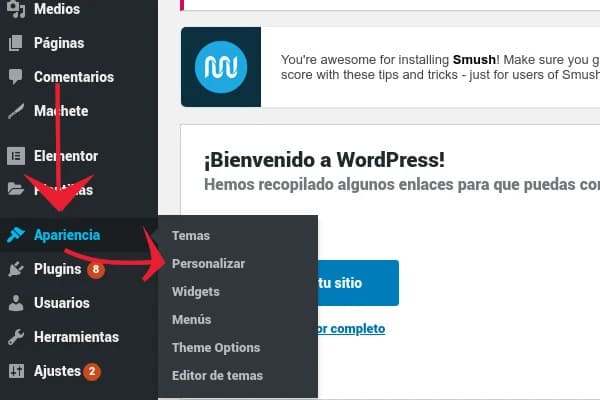Open the Comentarios menu
The height and width of the screenshot is (400, 600).
[x=74, y=77]
